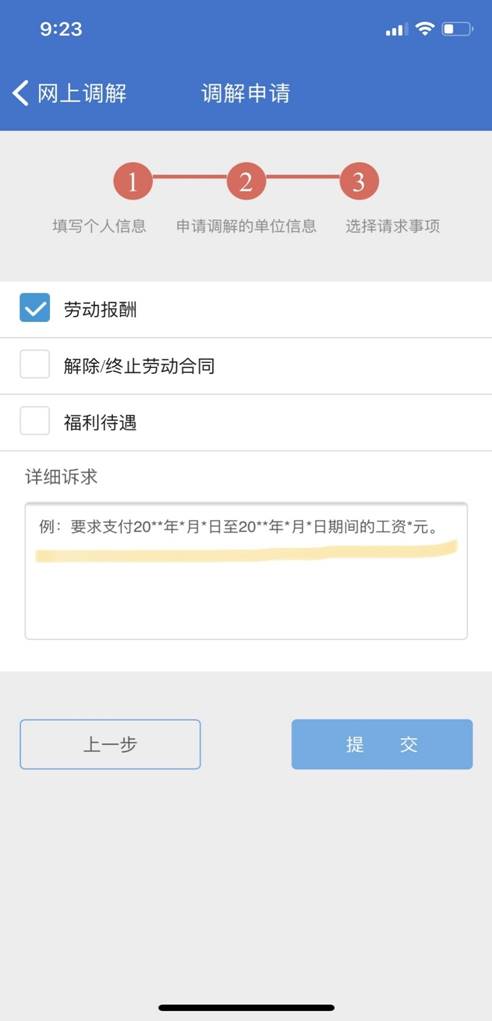Select 选择请求事项 step label

coord(392,226)
